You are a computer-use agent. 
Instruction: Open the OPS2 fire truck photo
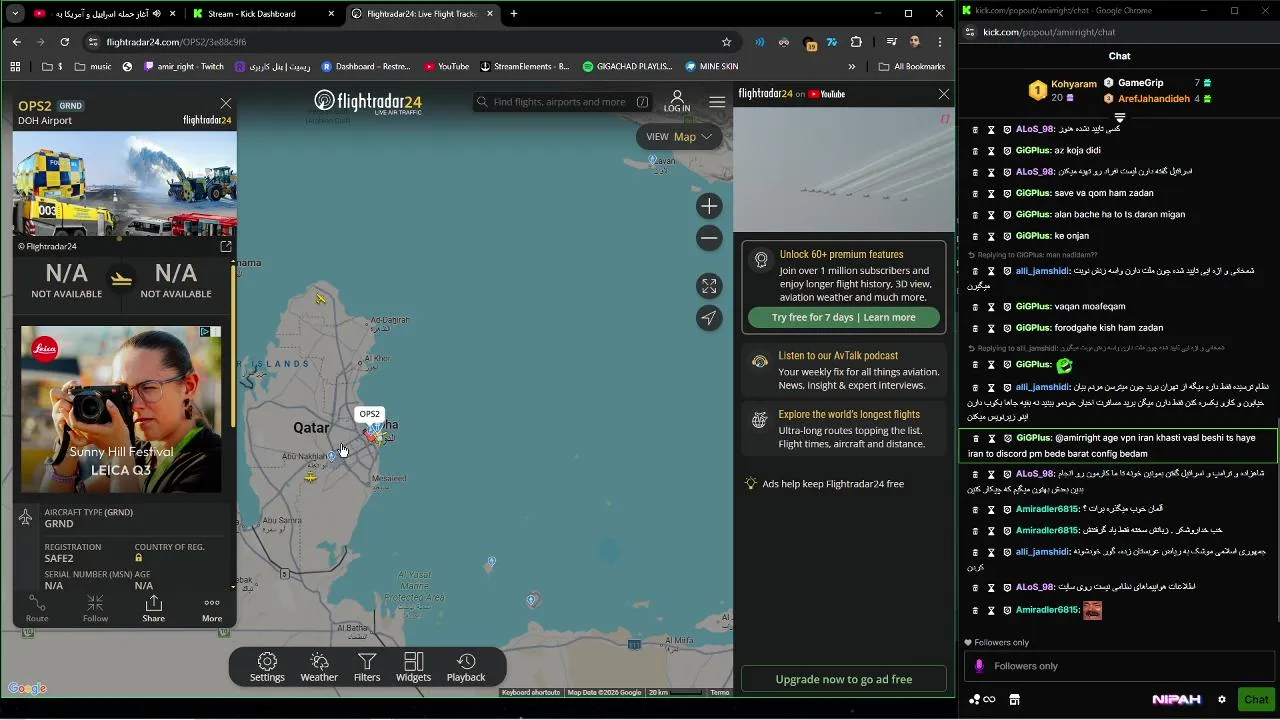pos(125,184)
